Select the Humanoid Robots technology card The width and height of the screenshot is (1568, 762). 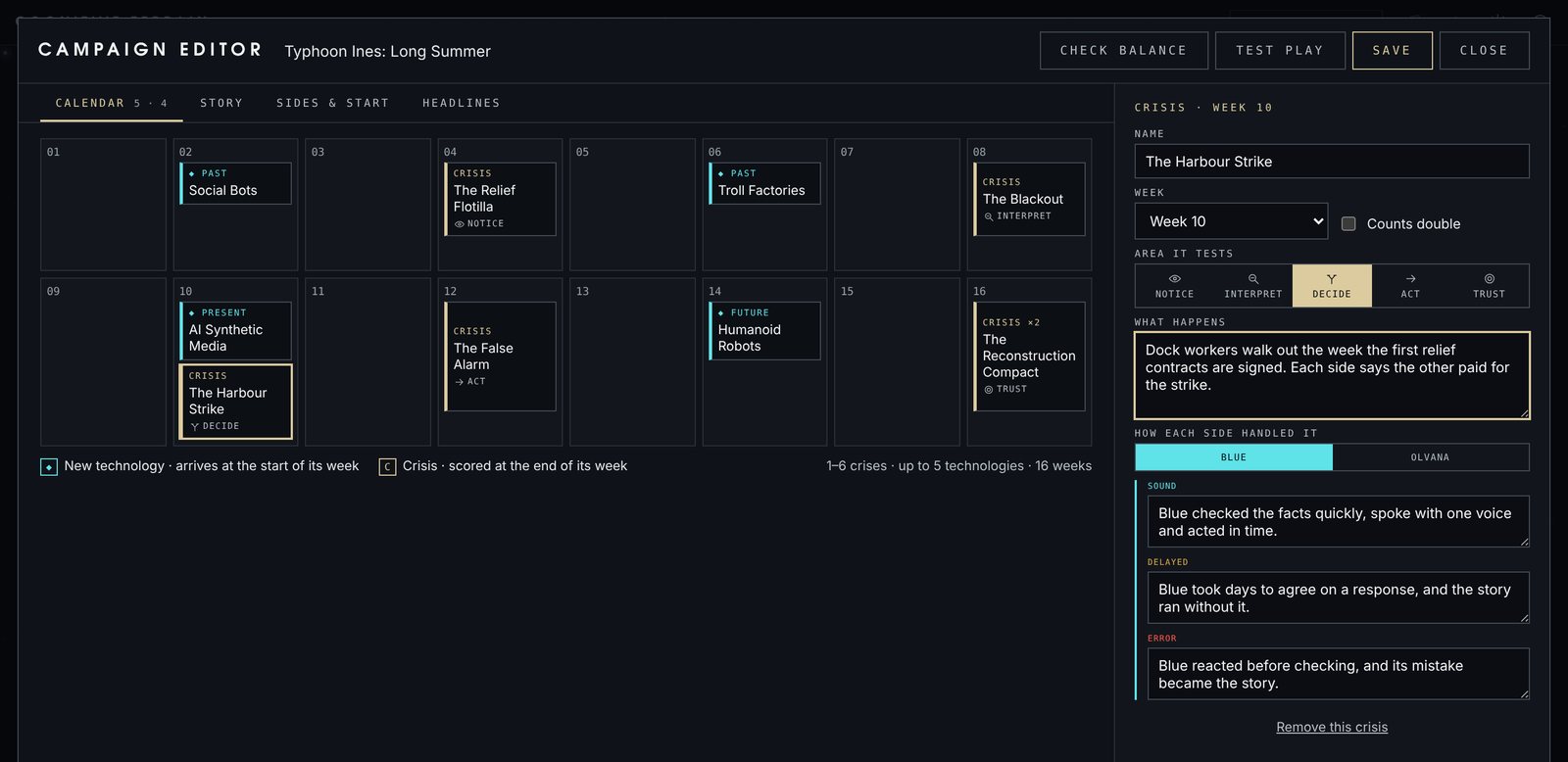(764, 331)
